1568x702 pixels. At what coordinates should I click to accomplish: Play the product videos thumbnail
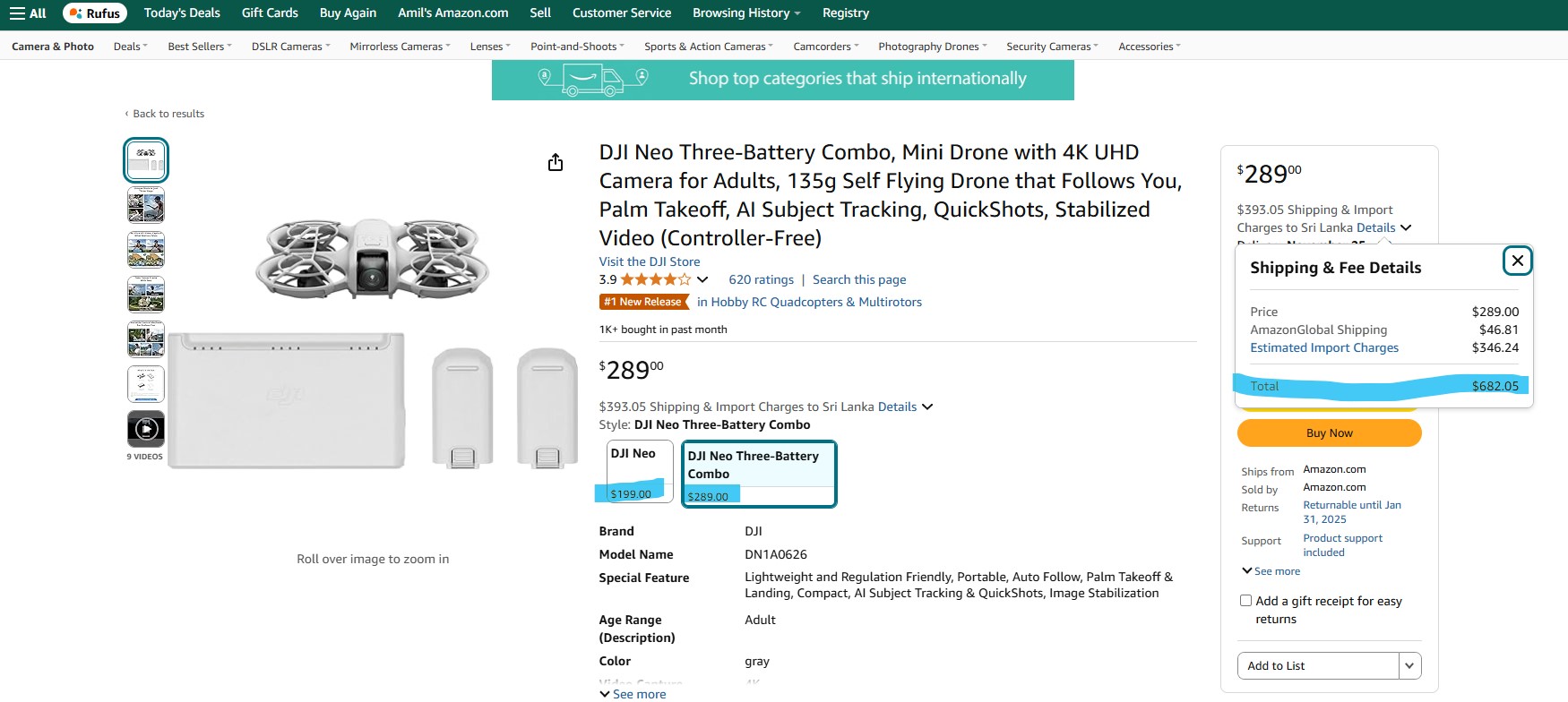point(146,428)
